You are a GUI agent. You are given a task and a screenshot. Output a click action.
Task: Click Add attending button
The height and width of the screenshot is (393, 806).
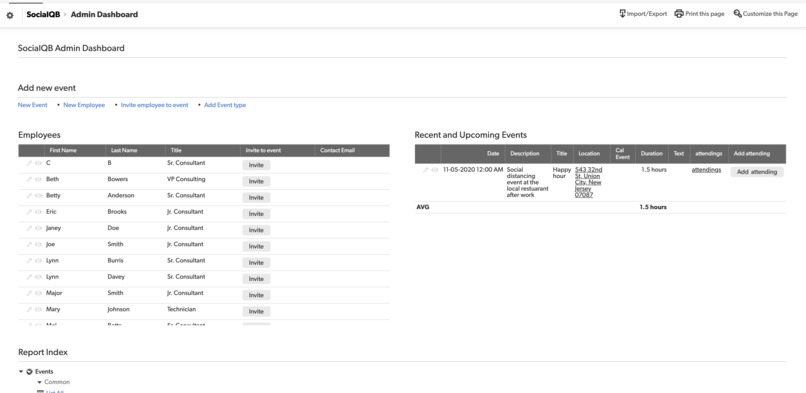pos(757,172)
